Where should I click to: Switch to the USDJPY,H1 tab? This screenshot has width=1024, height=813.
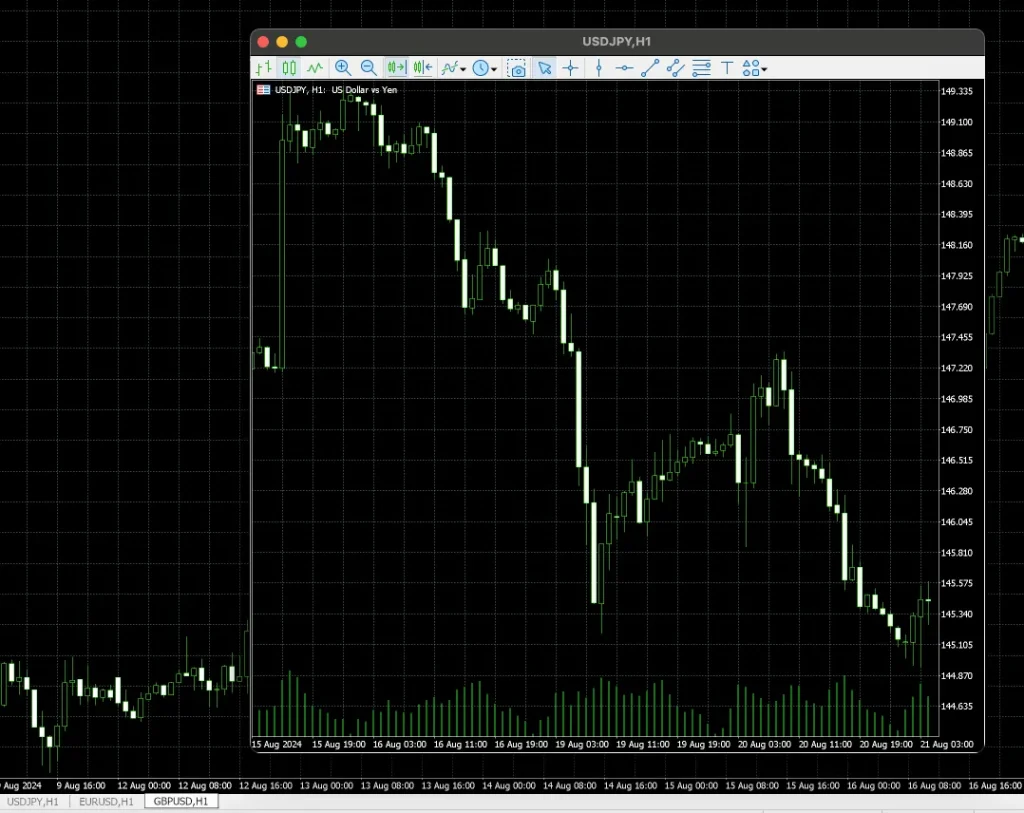pyautogui.click(x=32, y=802)
